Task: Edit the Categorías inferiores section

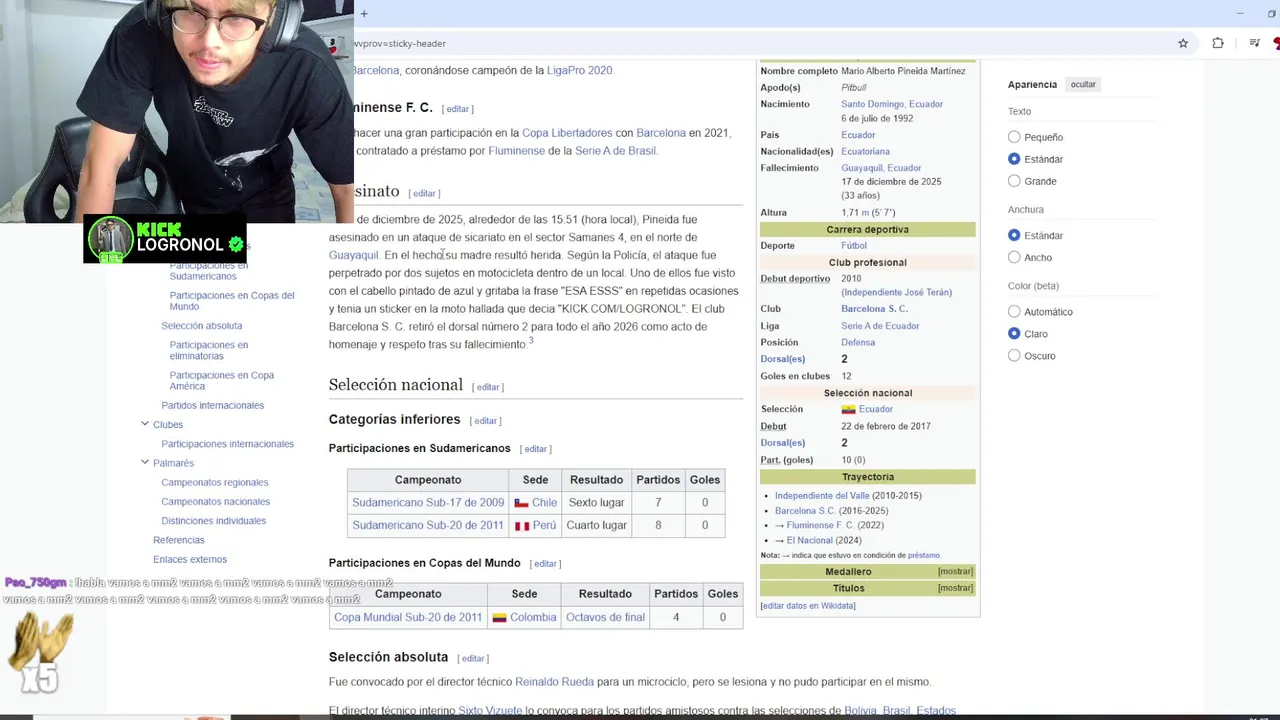Action: pos(485,421)
